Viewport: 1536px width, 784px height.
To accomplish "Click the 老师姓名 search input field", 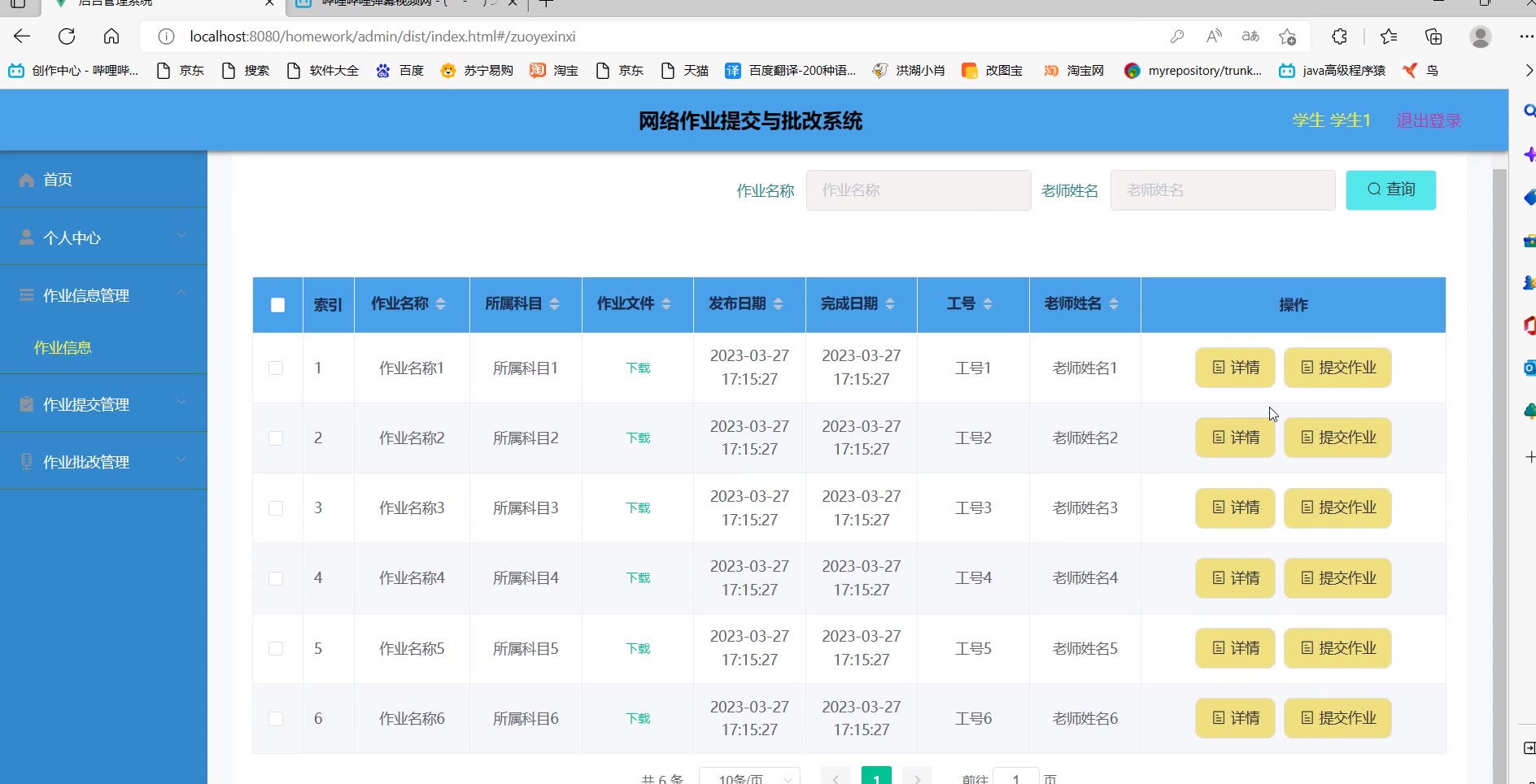I will pyautogui.click(x=1223, y=190).
